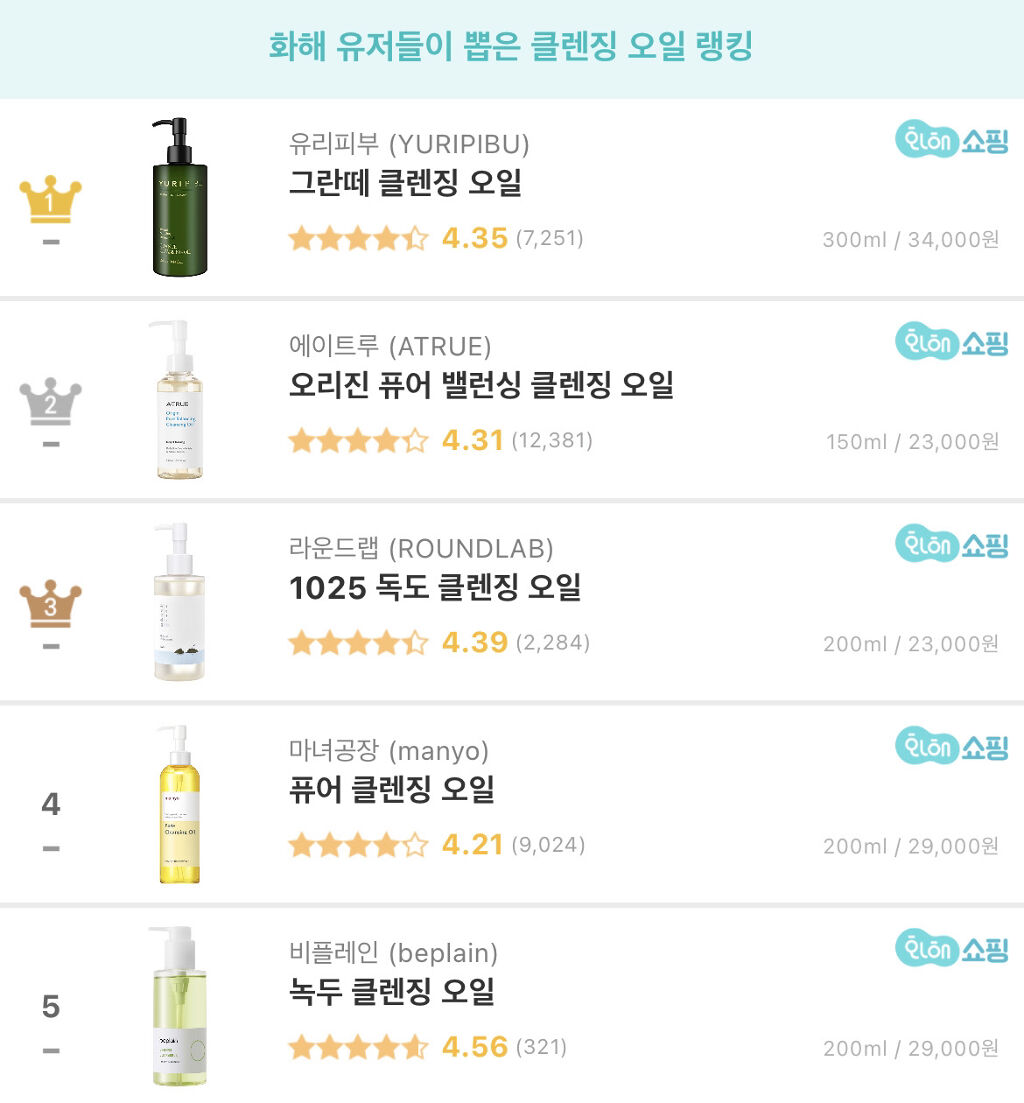Screen dimensions: 1024x1103
Task: Open the ROUNDLAB 1025 Dokdo bottle image
Action: (x=179, y=602)
